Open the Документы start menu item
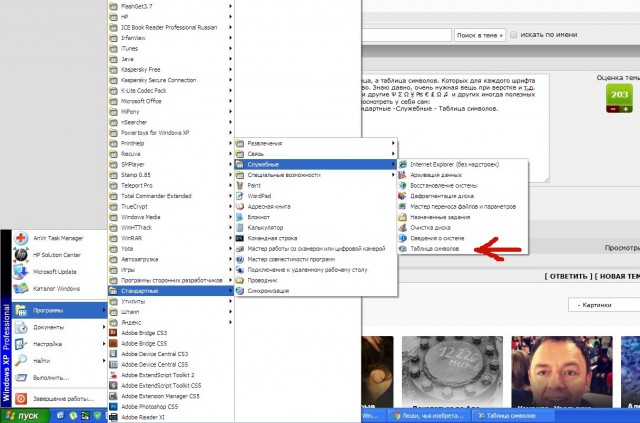Screen dimensions: 640x423 (59, 327)
